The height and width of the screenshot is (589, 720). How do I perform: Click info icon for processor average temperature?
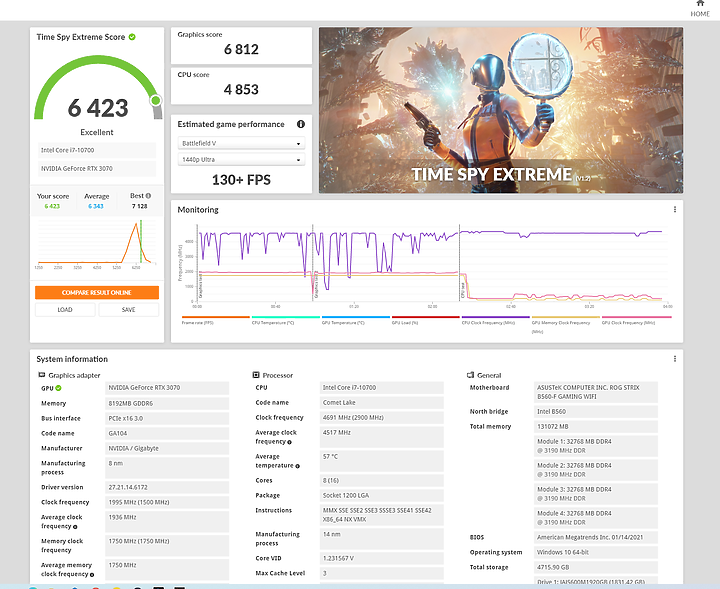[298, 466]
